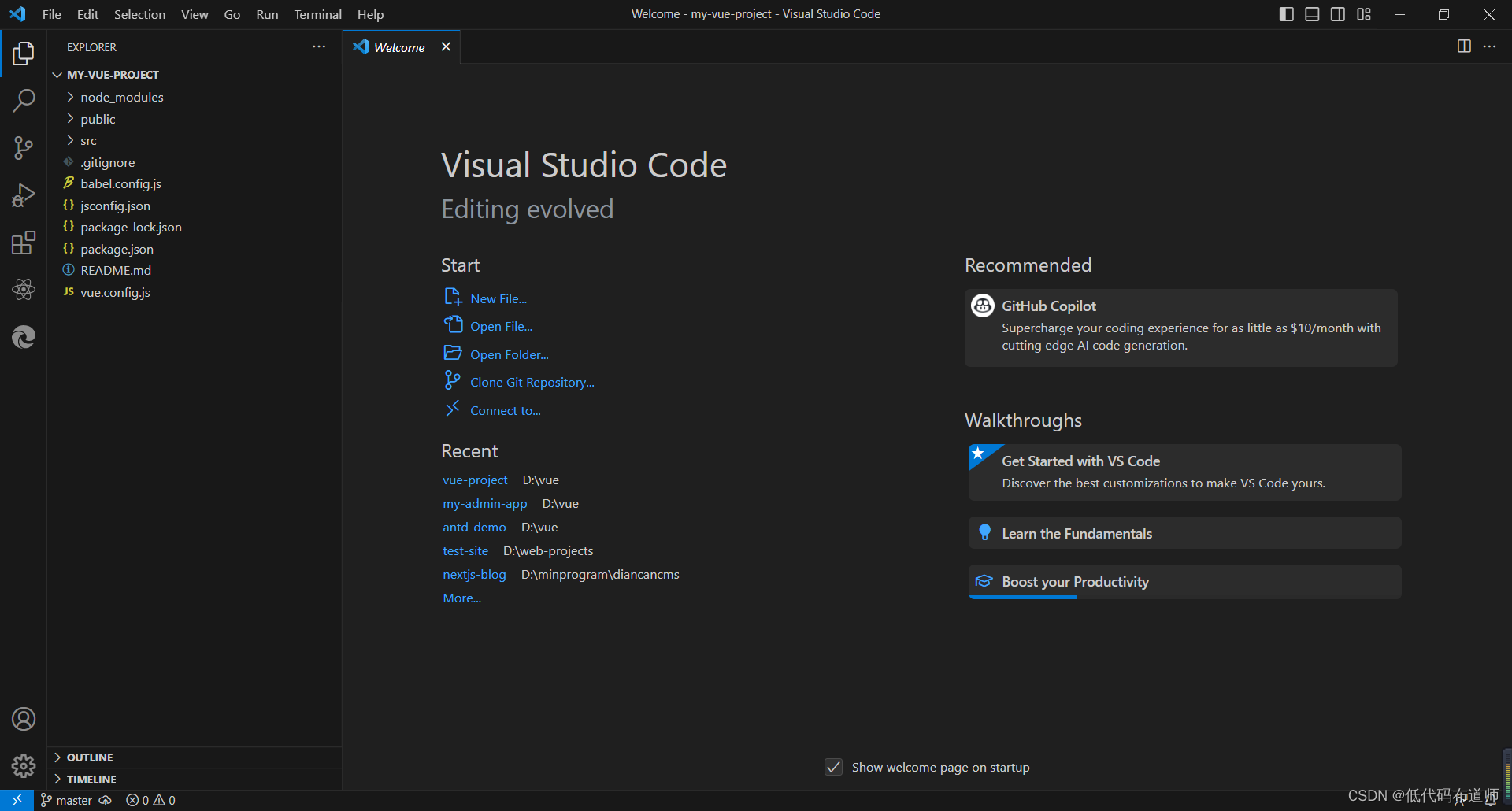Open the Explorer view in activity bar
Screen dimensions: 1512x811
point(24,54)
